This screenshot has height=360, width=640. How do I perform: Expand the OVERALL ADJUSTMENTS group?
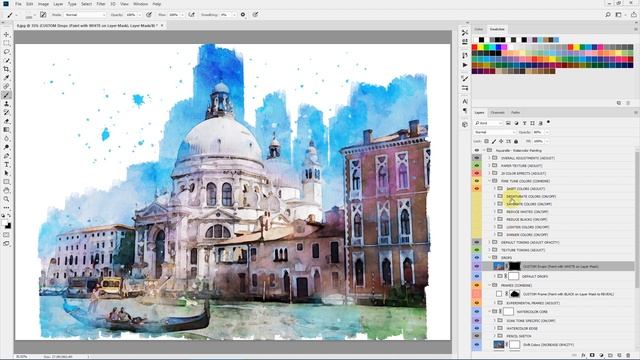489,158
